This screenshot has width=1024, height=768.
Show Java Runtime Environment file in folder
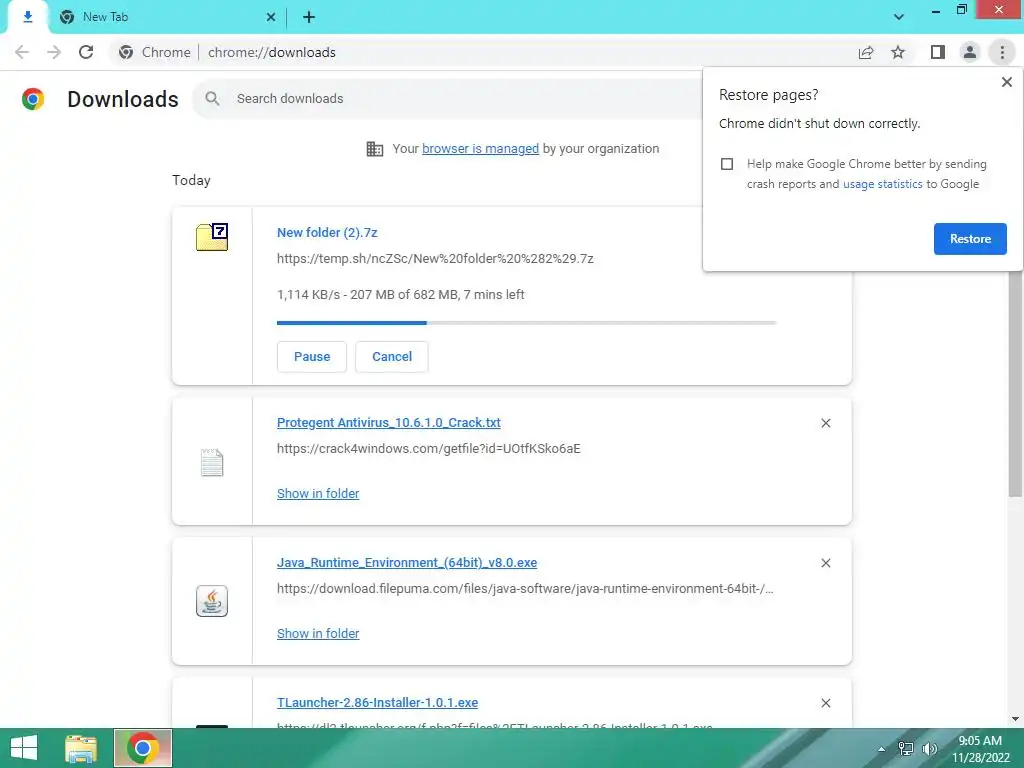click(x=318, y=633)
